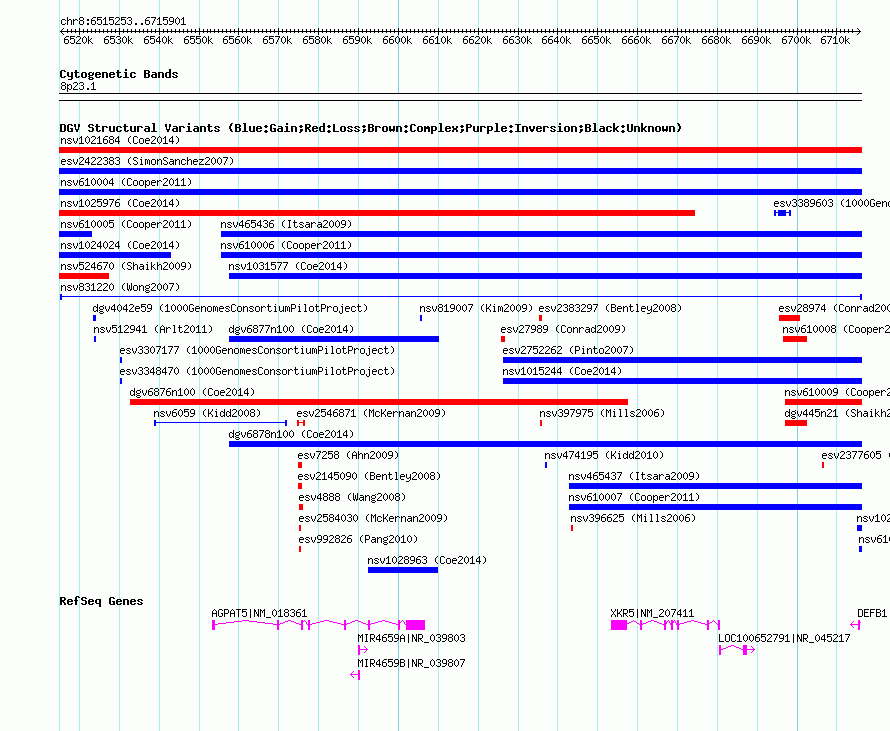Open esv2145090 (Bentley2008) label

pyautogui.click(x=370, y=476)
